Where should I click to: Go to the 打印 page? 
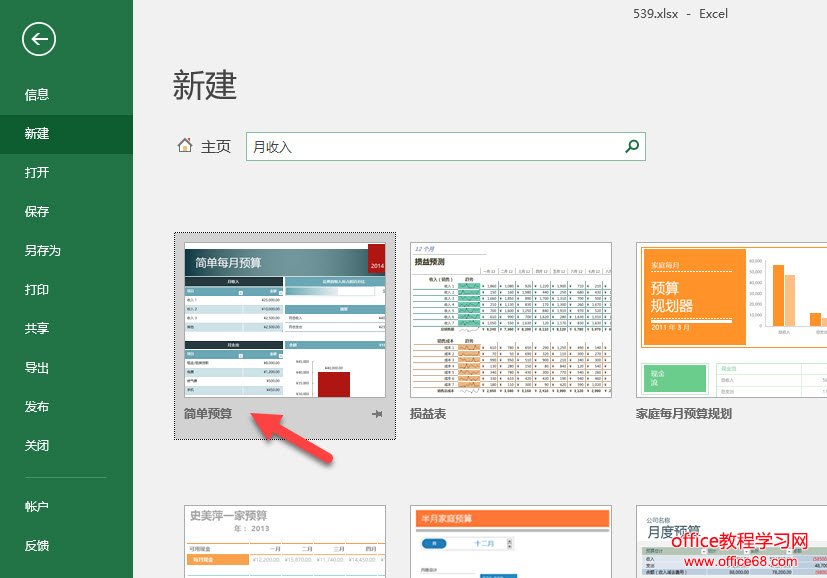point(37,290)
